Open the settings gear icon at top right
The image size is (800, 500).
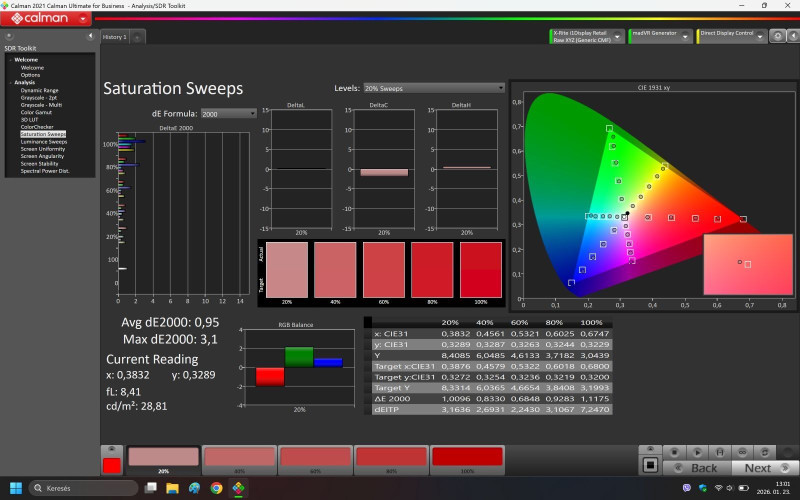(776, 36)
